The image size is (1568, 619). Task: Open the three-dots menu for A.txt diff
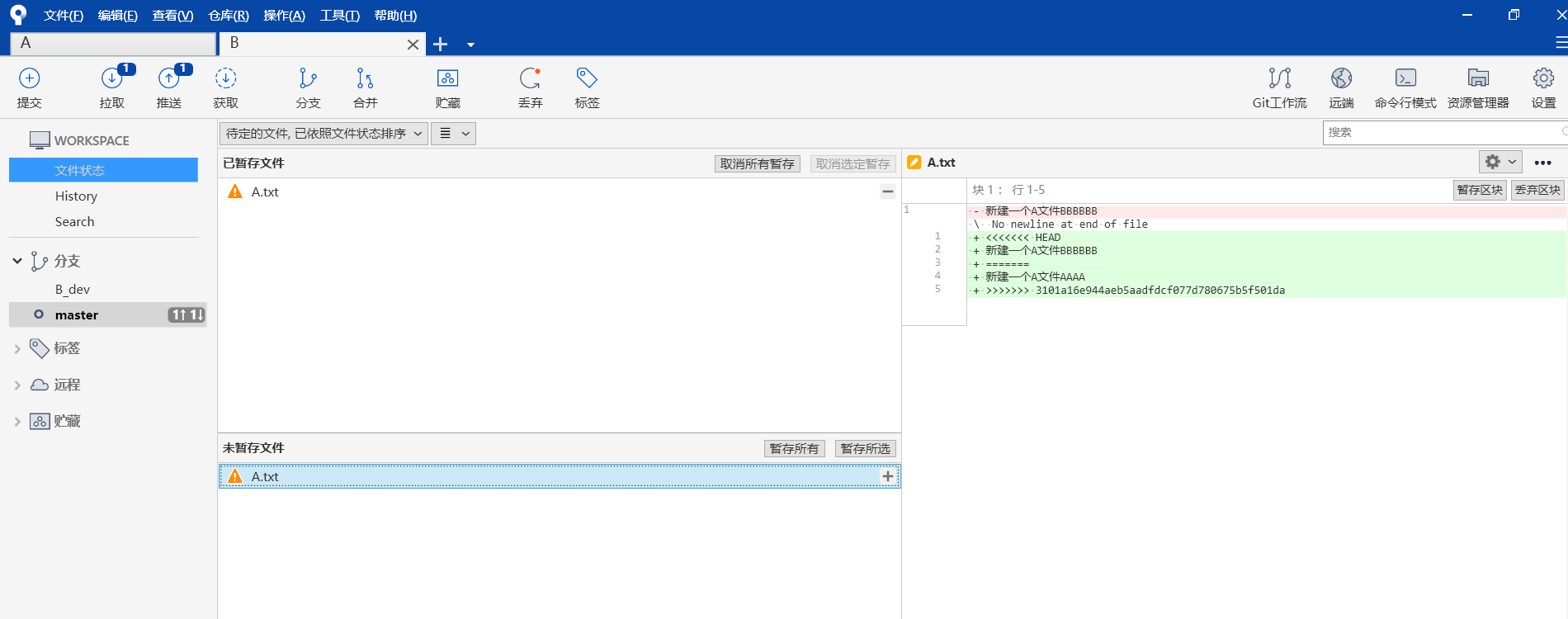pos(1542,163)
